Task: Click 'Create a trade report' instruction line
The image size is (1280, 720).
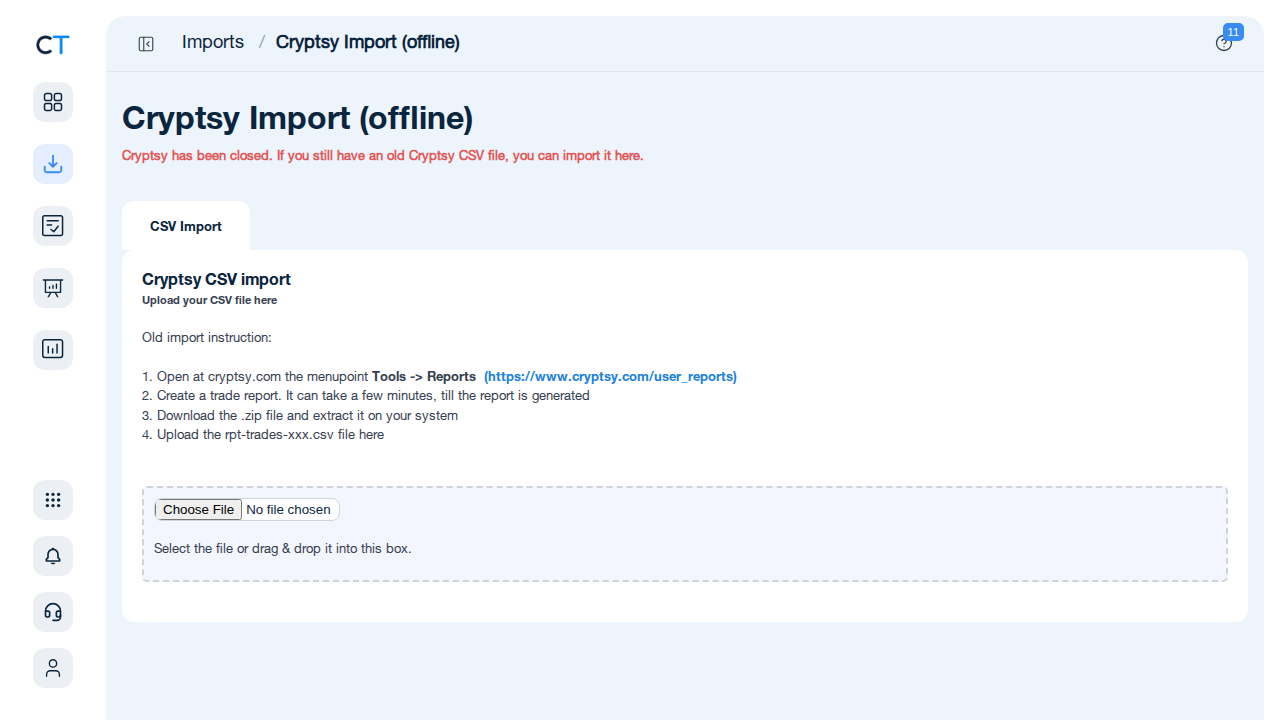Action: 366,396
